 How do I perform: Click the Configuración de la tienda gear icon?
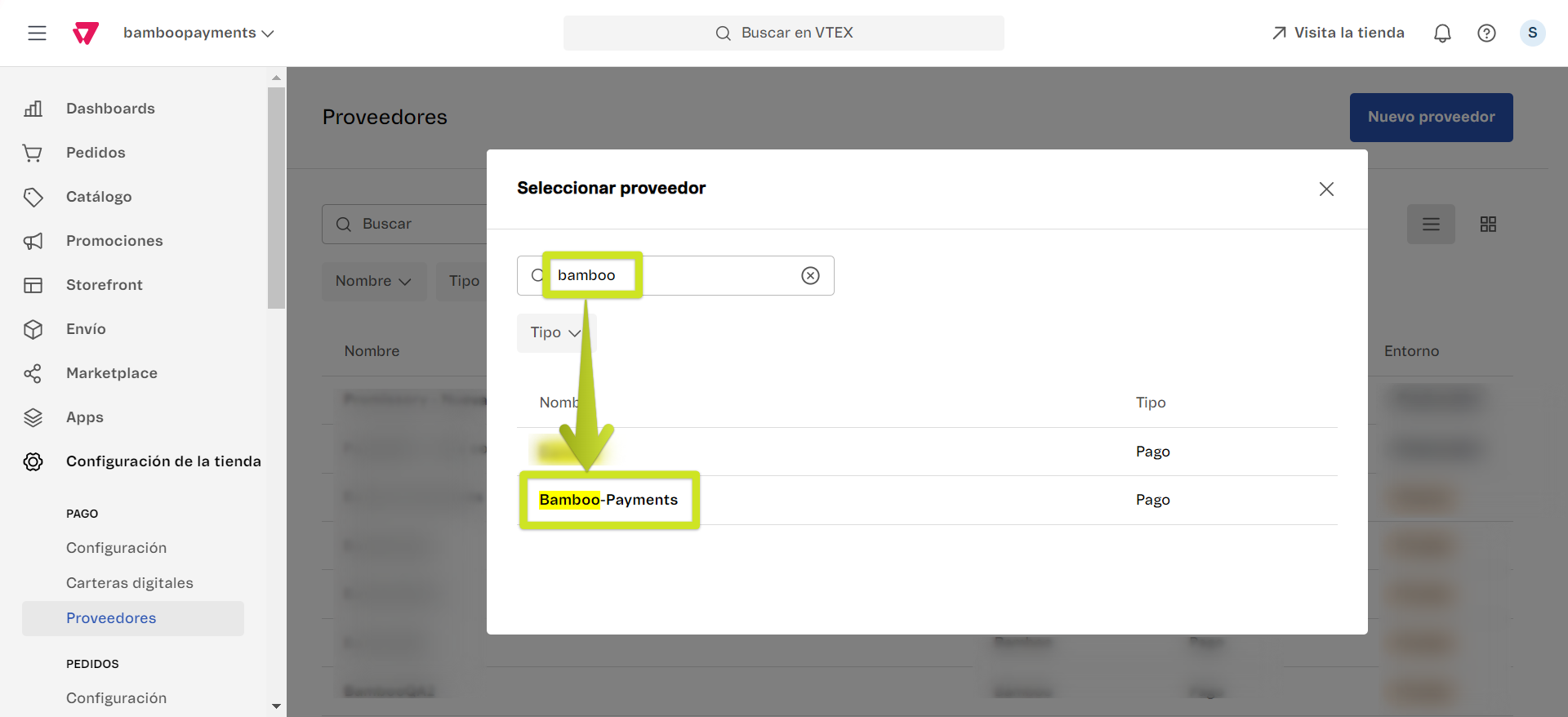coord(33,461)
